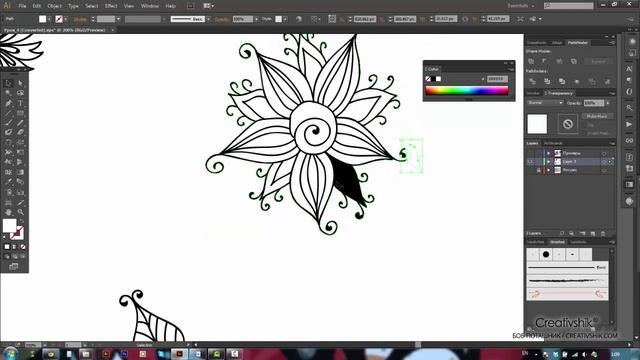Viewport: 640px width, 360px height.
Task: Select the Pen tool
Action: tap(8, 103)
